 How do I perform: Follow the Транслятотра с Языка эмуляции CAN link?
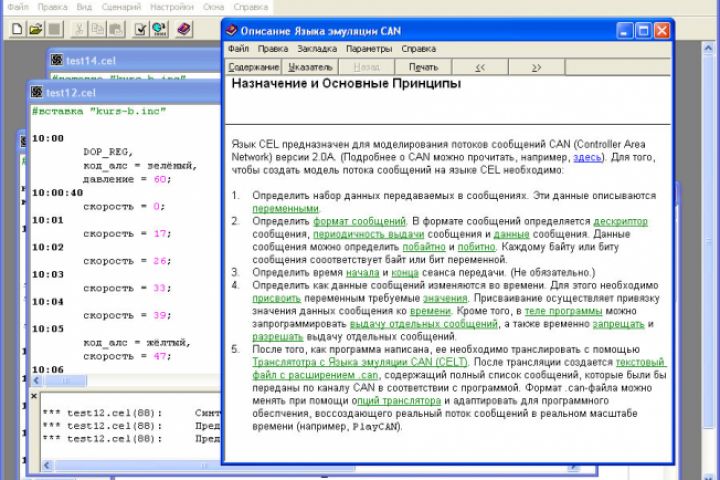[x=360, y=362]
